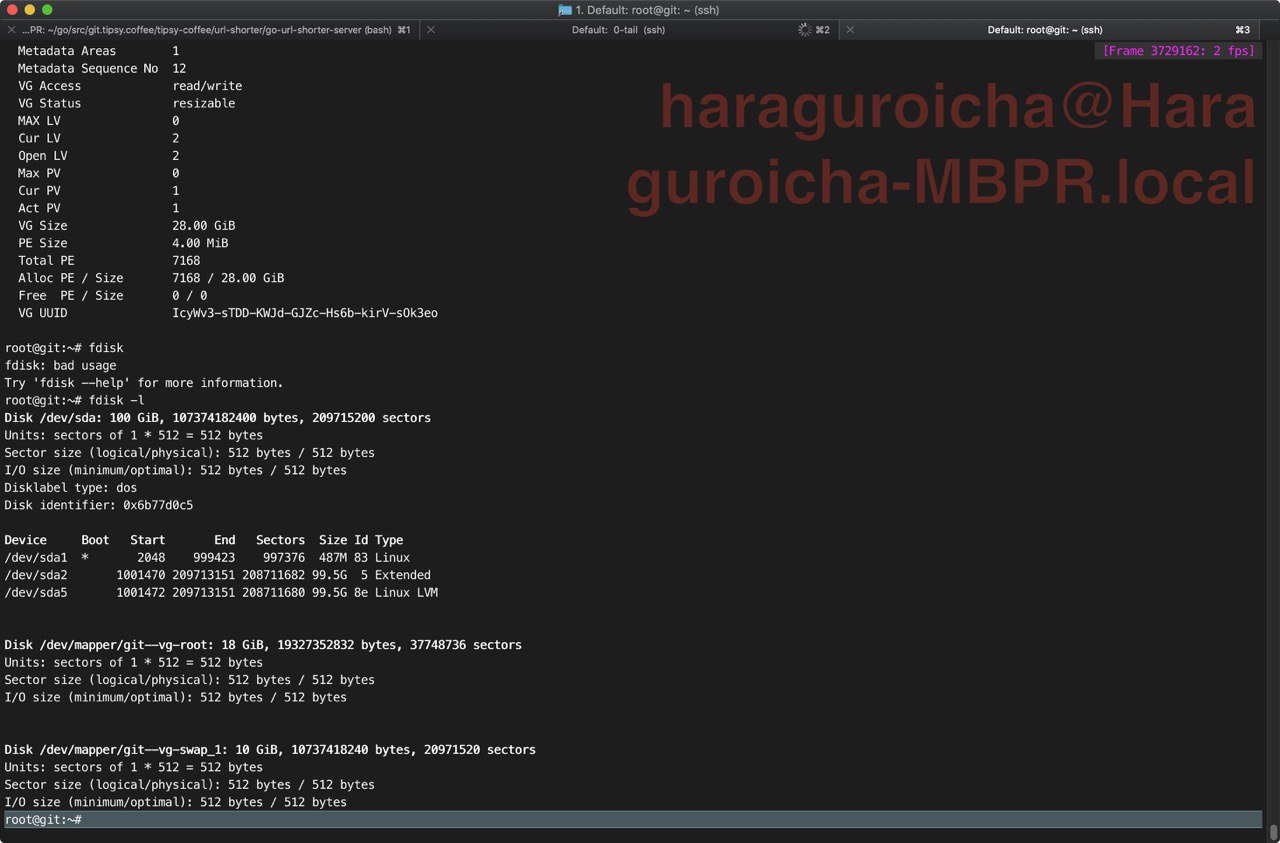Click the red close window button
1280x843 pixels.
coord(12,10)
